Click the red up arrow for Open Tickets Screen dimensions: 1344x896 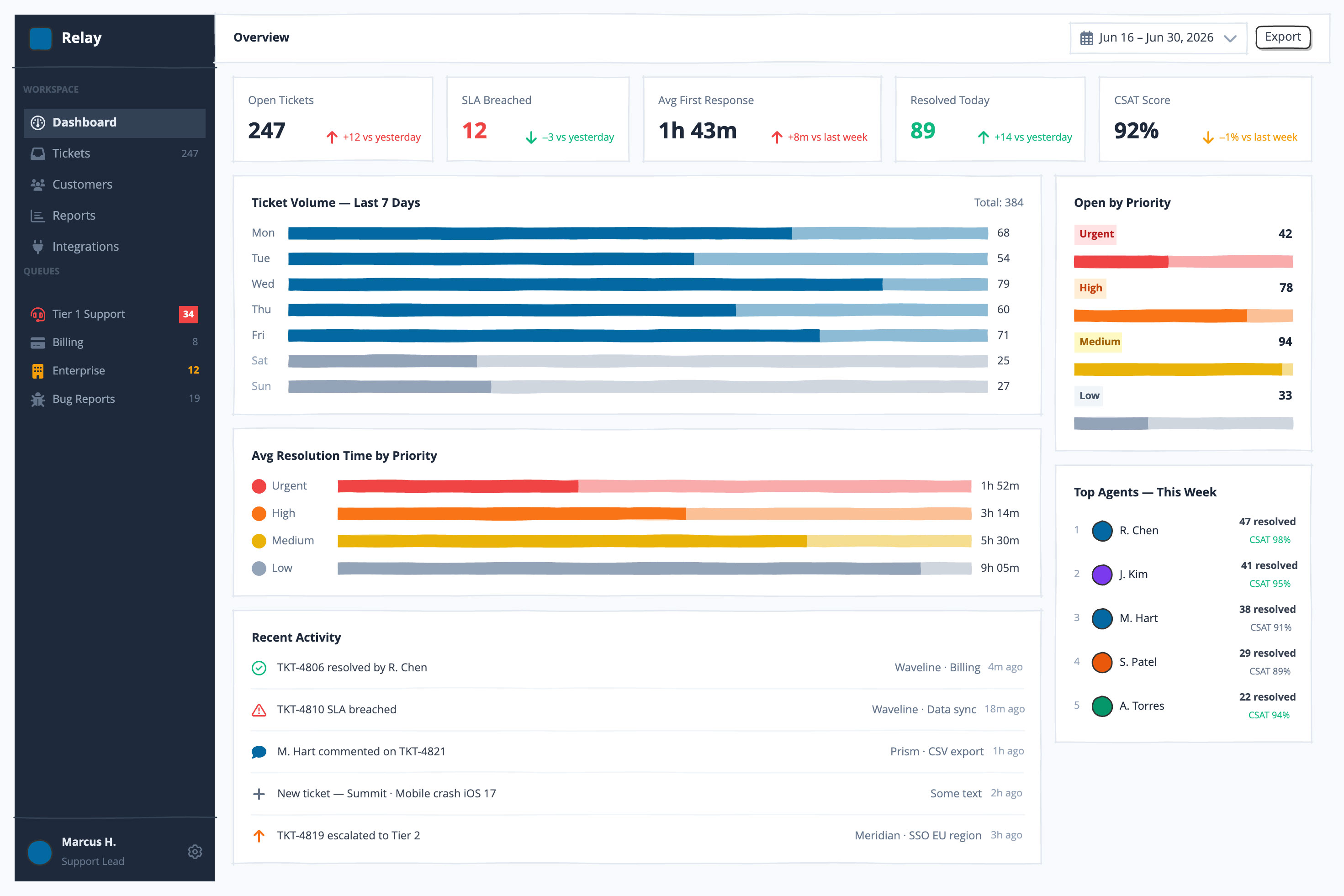332,137
